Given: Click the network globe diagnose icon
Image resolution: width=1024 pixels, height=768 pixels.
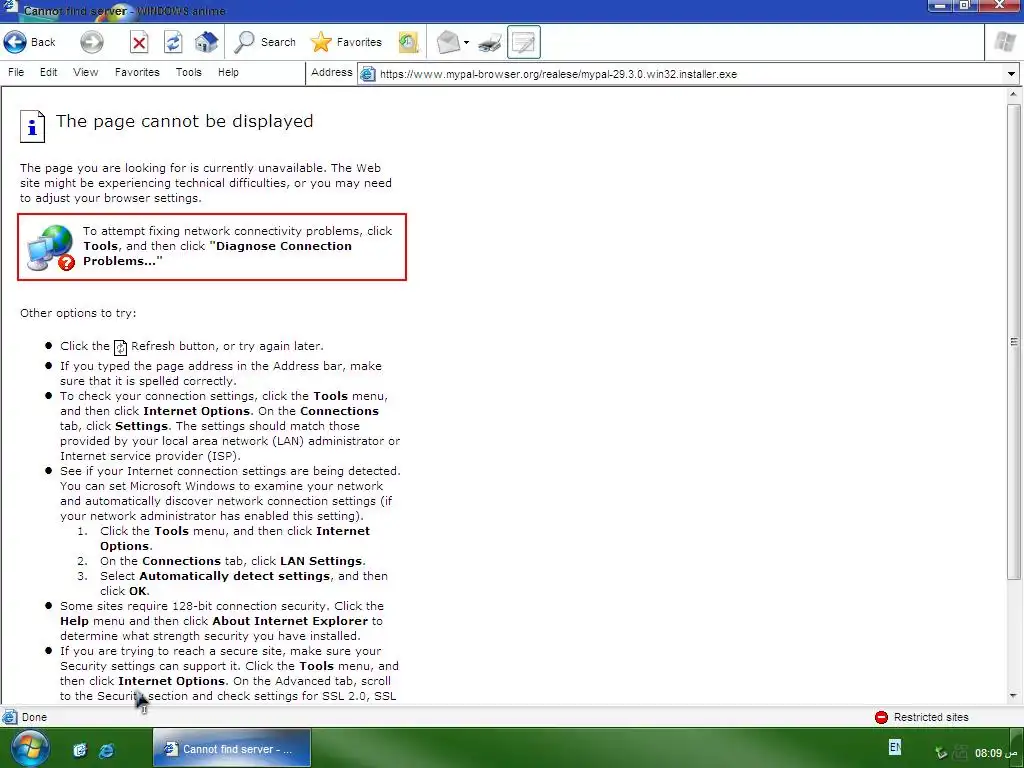Looking at the screenshot, I should click(51, 248).
